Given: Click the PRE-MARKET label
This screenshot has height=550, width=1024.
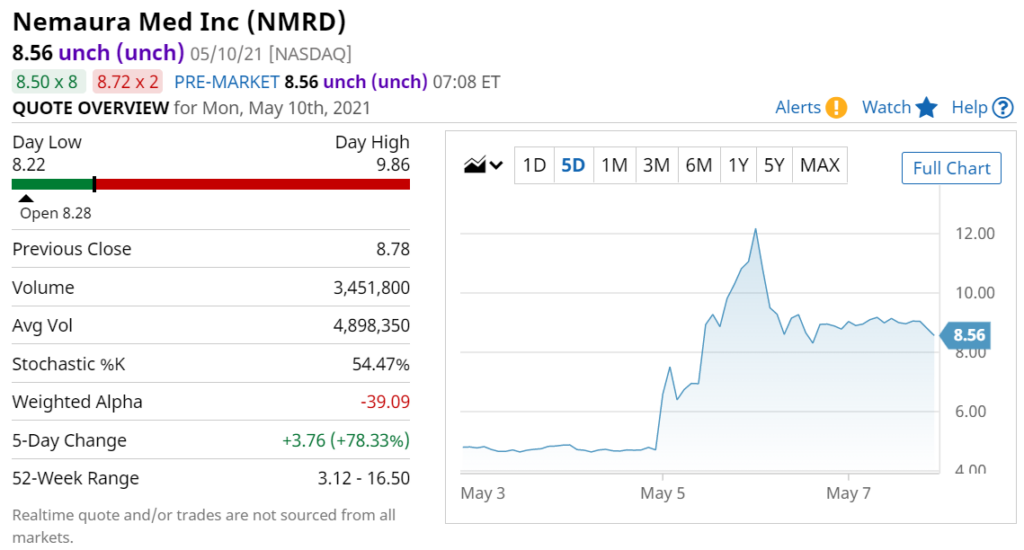Looking at the screenshot, I should click(227, 82).
